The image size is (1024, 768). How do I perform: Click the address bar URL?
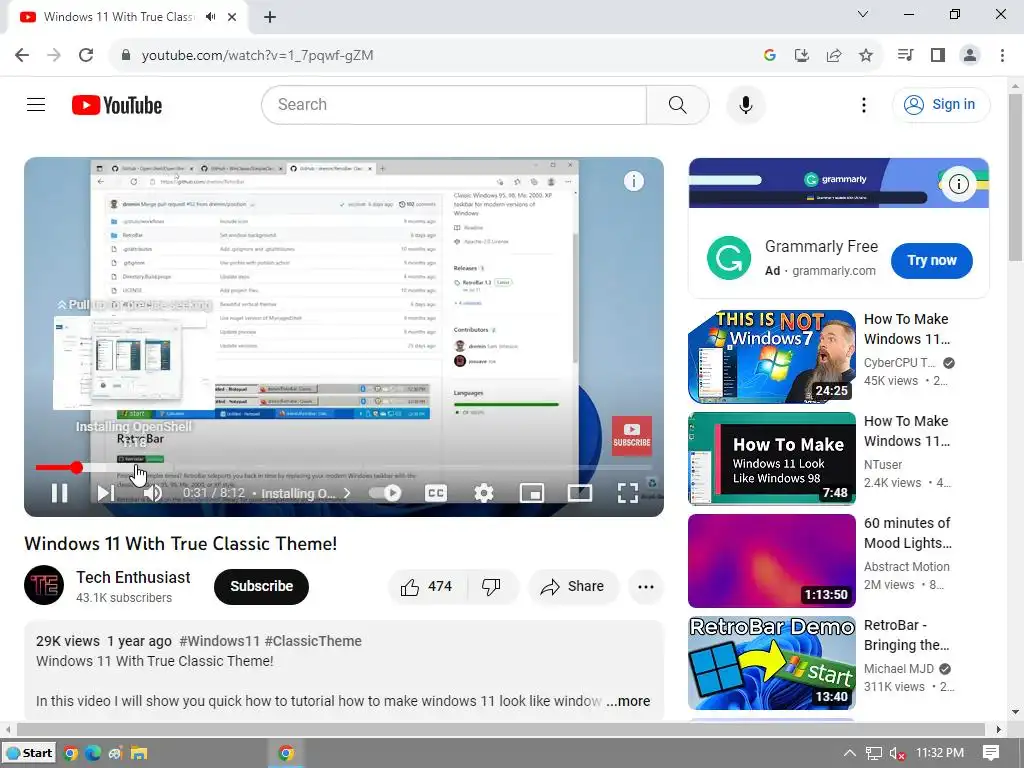[x=257, y=56]
